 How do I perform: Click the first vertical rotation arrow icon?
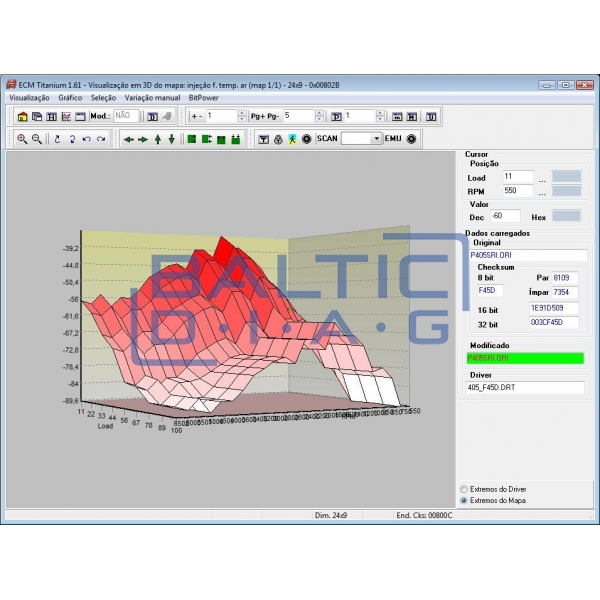coord(57,139)
